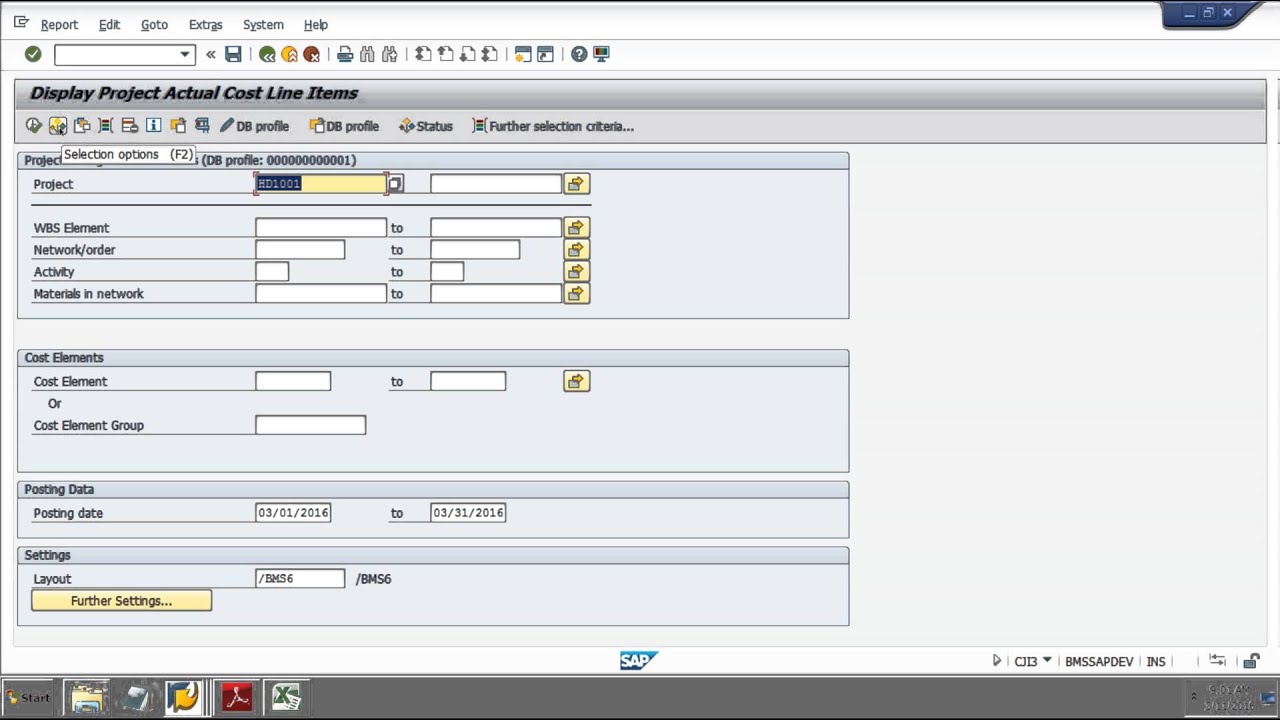Click the copy-icon DB profile button
This screenshot has height=720, width=1280.
tap(344, 126)
